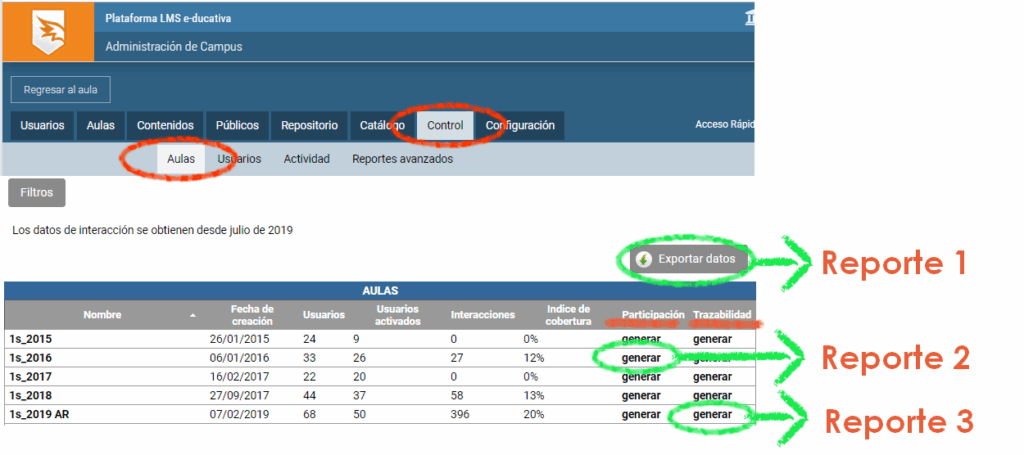Go to the Repositorio tab
Viewport: 1024px width, 455px height.
(x=309, y=126)
